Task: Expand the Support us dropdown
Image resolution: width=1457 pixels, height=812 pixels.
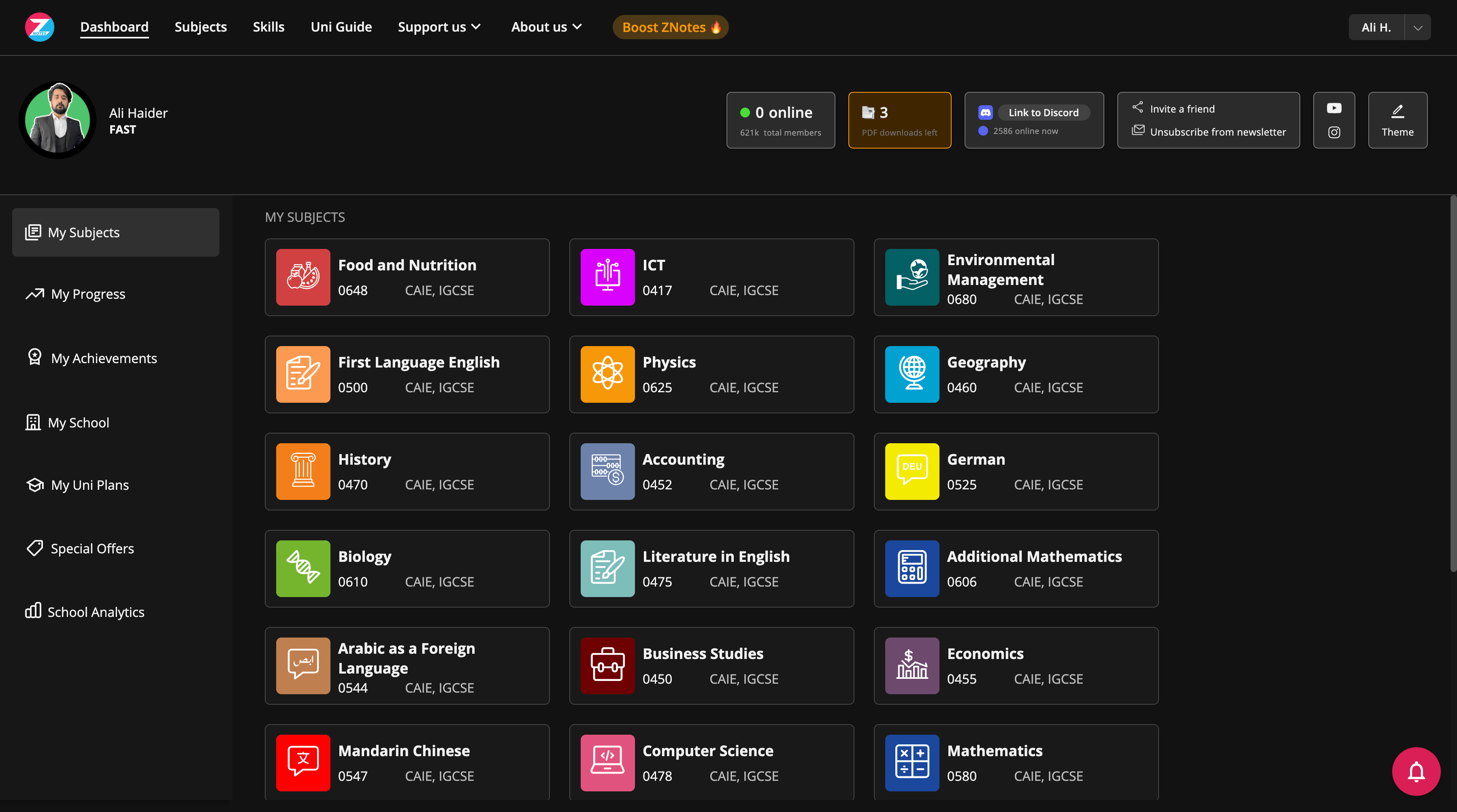Action: [439, 27]
